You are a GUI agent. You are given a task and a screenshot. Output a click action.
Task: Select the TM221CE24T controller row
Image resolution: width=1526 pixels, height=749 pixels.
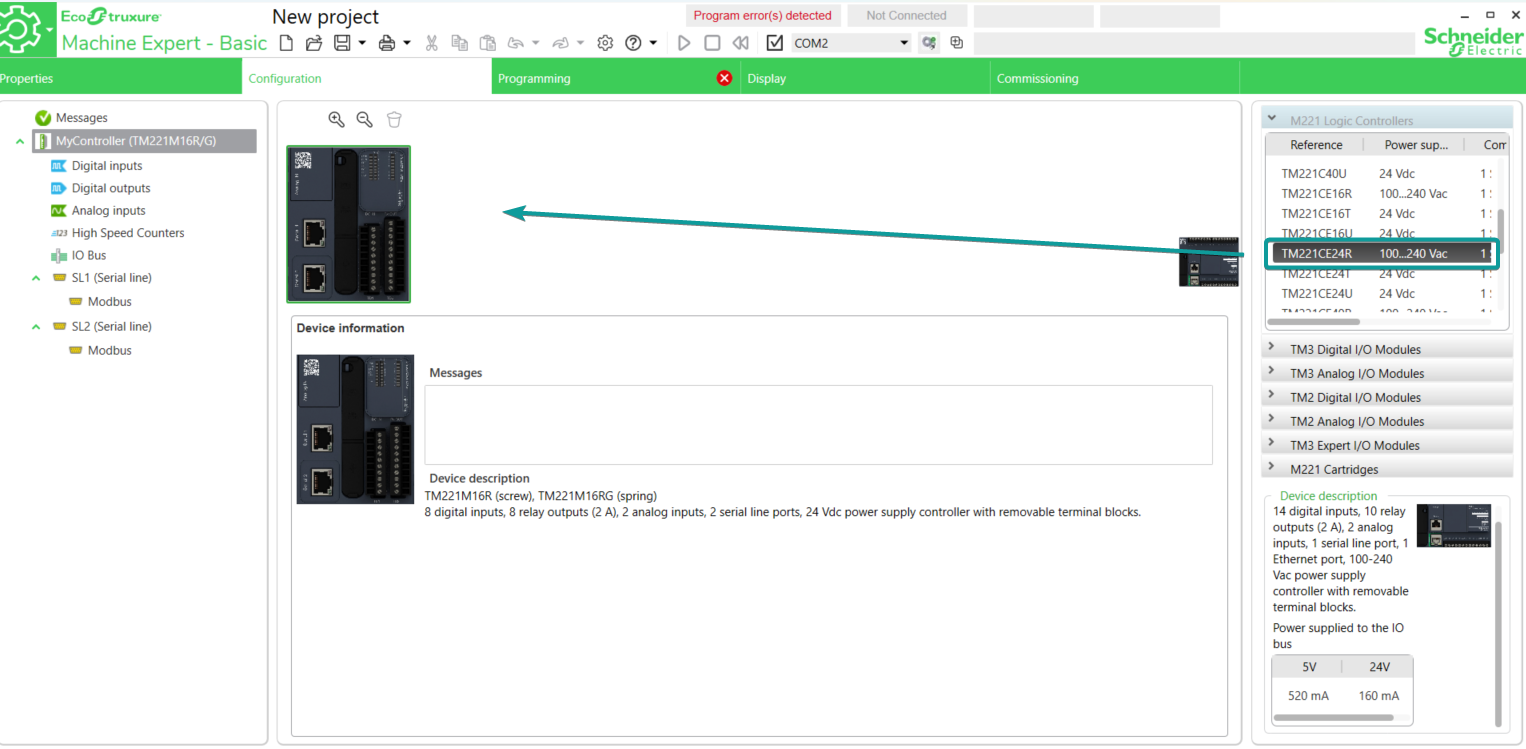(x=1316, y=274)
